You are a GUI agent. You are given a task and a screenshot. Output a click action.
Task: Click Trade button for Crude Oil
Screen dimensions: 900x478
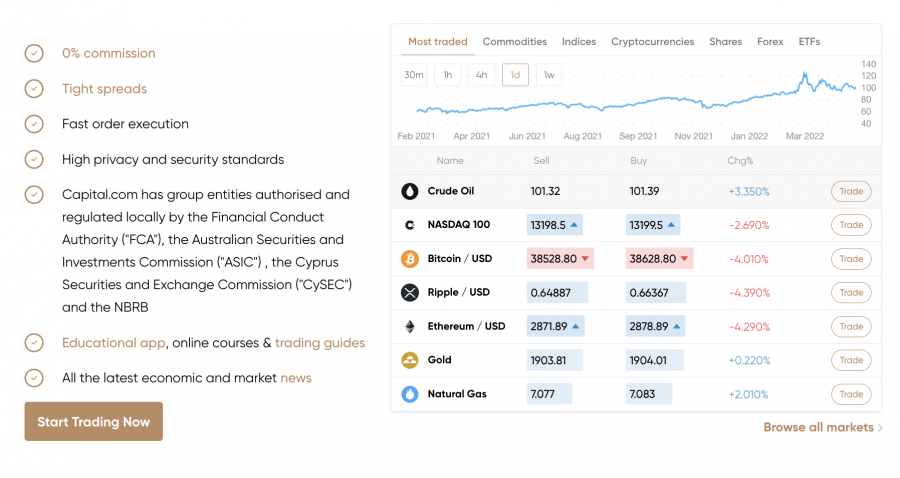click(x=851, y=192)
